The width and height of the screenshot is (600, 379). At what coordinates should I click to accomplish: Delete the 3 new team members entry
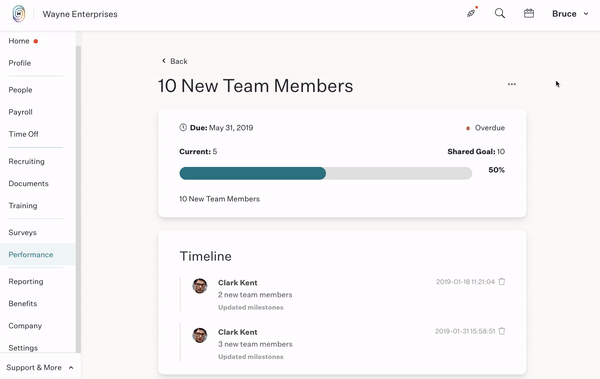click(x=502, y=331)
